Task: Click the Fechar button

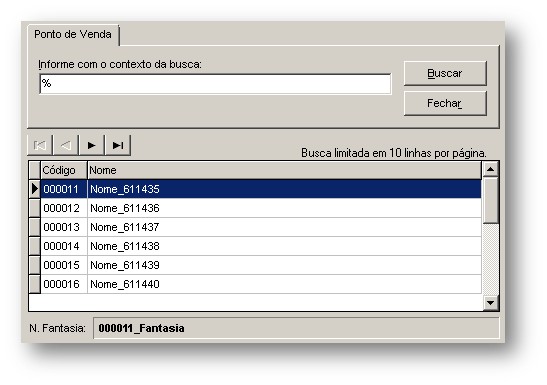Action: (x=445, y=104)
